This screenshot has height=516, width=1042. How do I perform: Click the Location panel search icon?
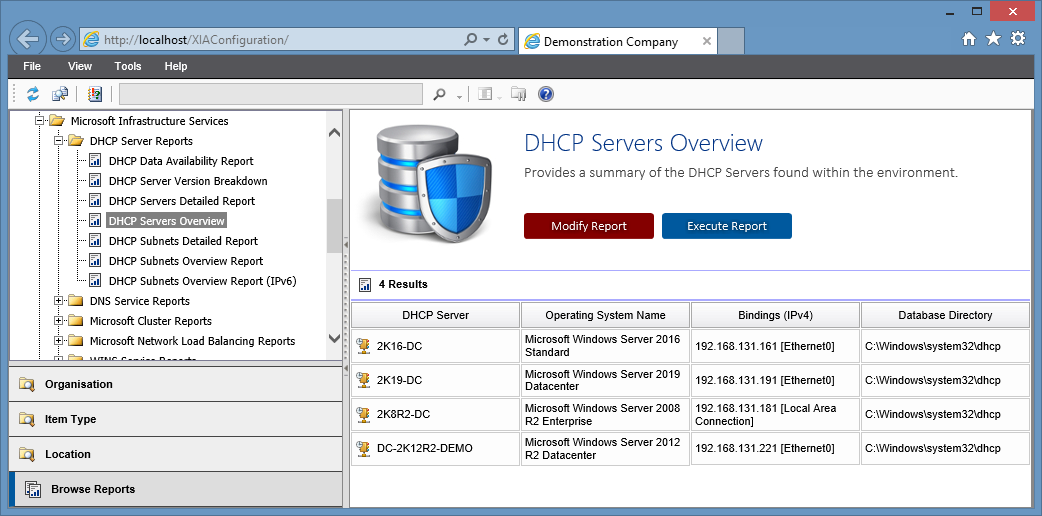27,454
